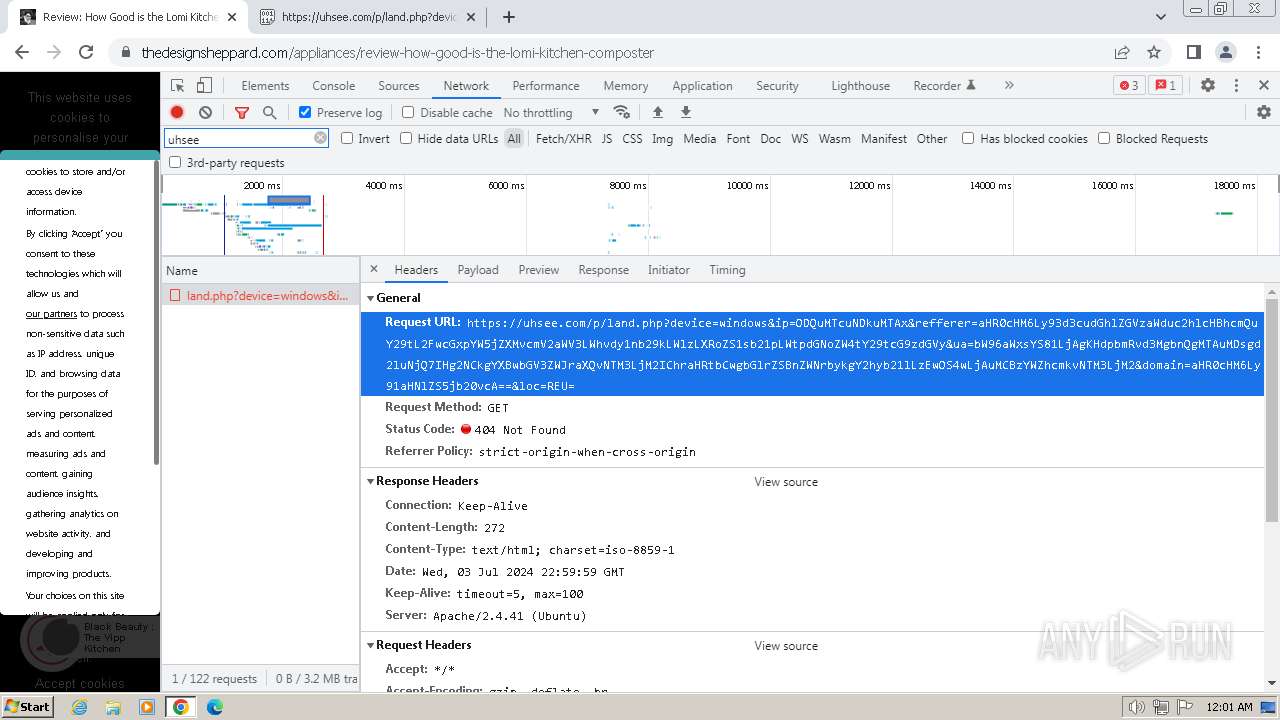The width and height of the screenshot is (1280, 720).
Task: Click the browser address bar URL
Action: [x=398, y=53]
